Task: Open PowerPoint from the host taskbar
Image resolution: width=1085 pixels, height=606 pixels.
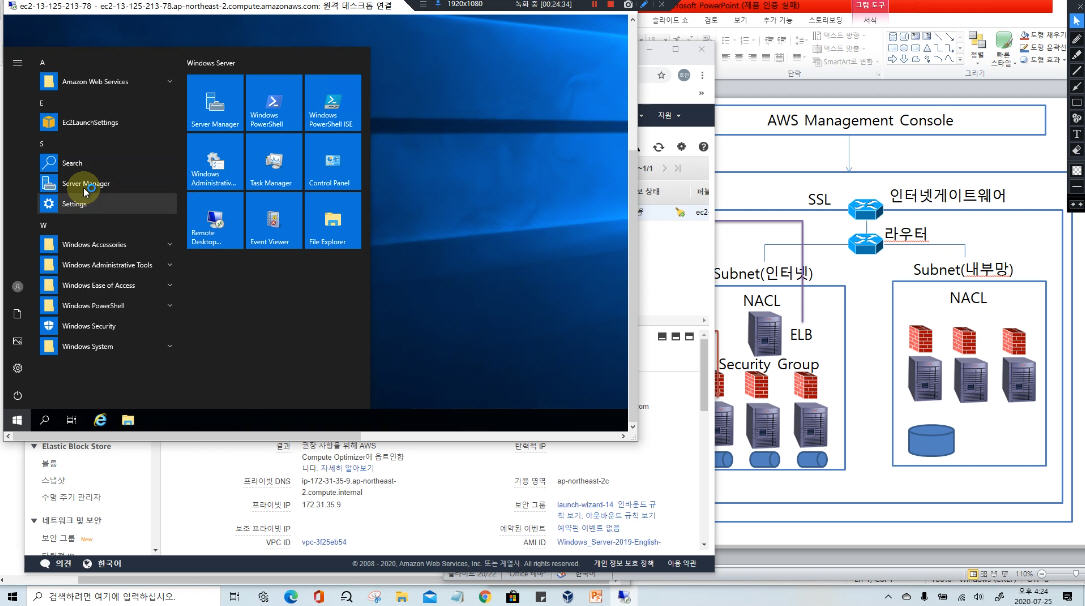Action: click(596, 596)
